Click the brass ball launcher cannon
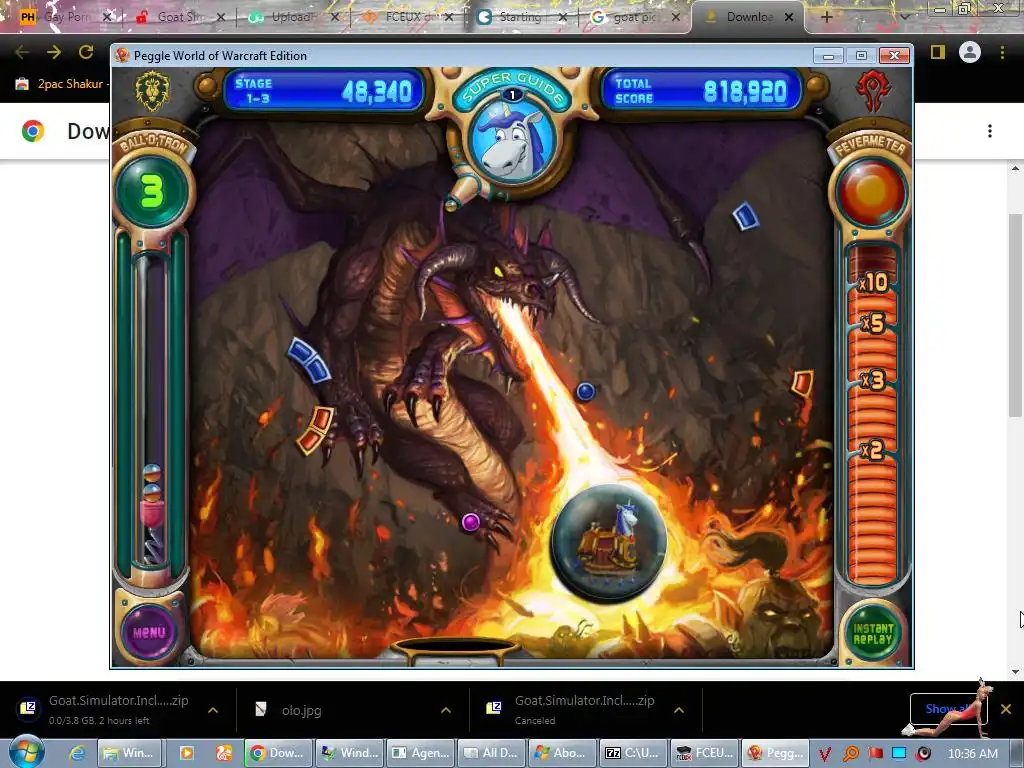Viewport: 1024px width, 768px height. click(x=464, y=190)
